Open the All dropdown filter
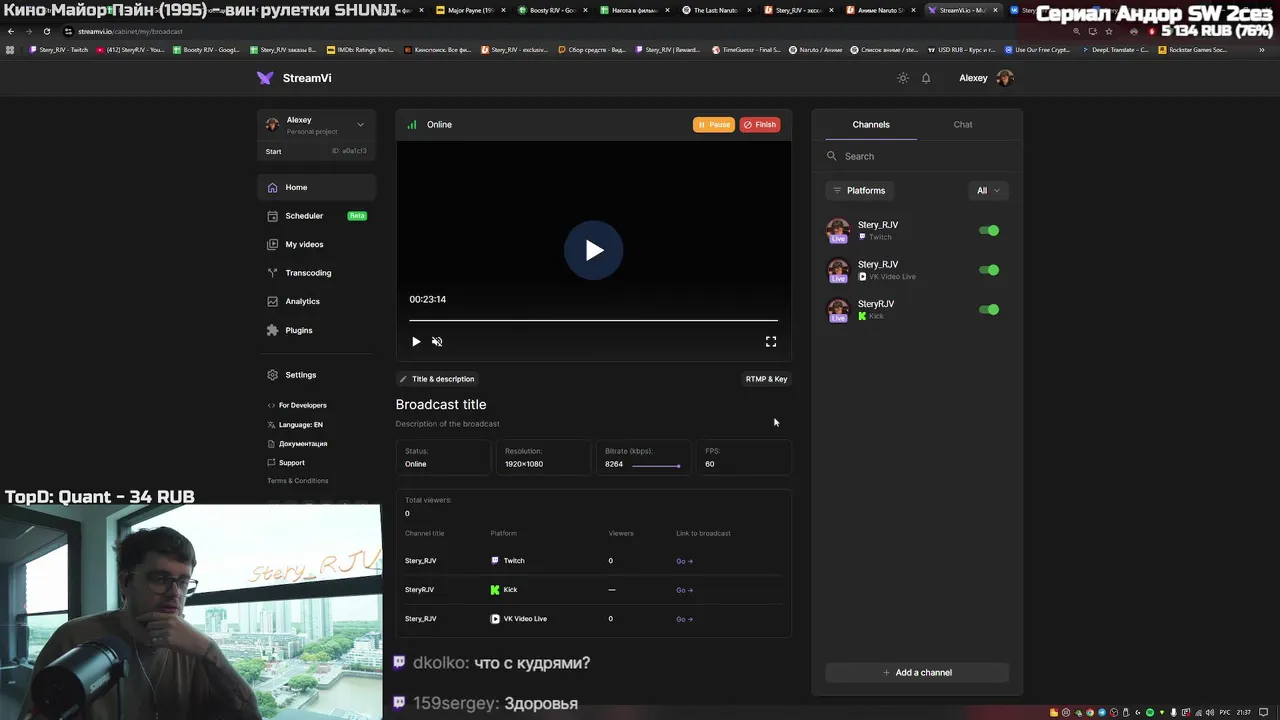The height and width of the screenshot is (720, 1280). click(x=988, y=190)
